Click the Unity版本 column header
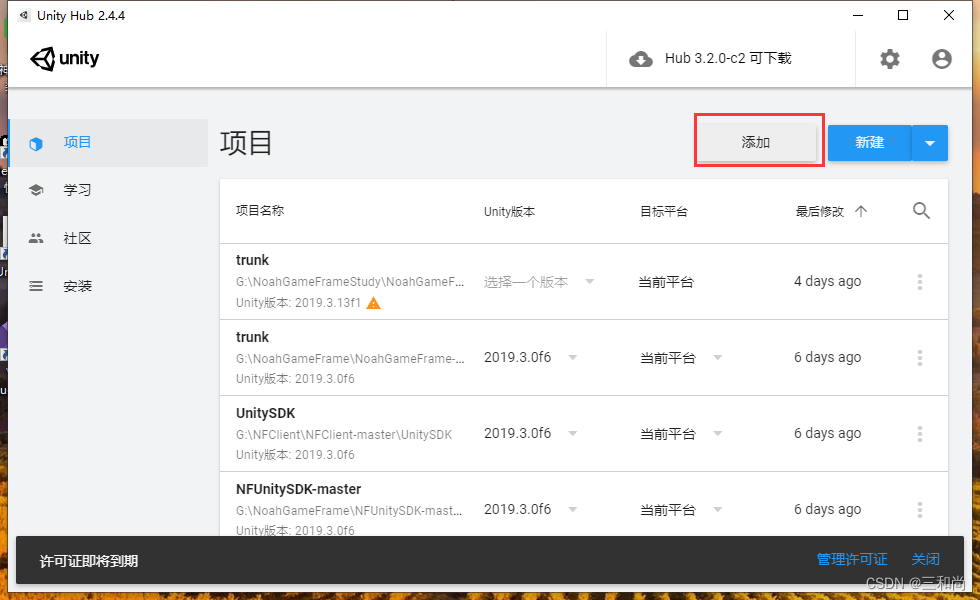Screen dimensions: 980x600 pyautogui.click(x=509, y=211)
